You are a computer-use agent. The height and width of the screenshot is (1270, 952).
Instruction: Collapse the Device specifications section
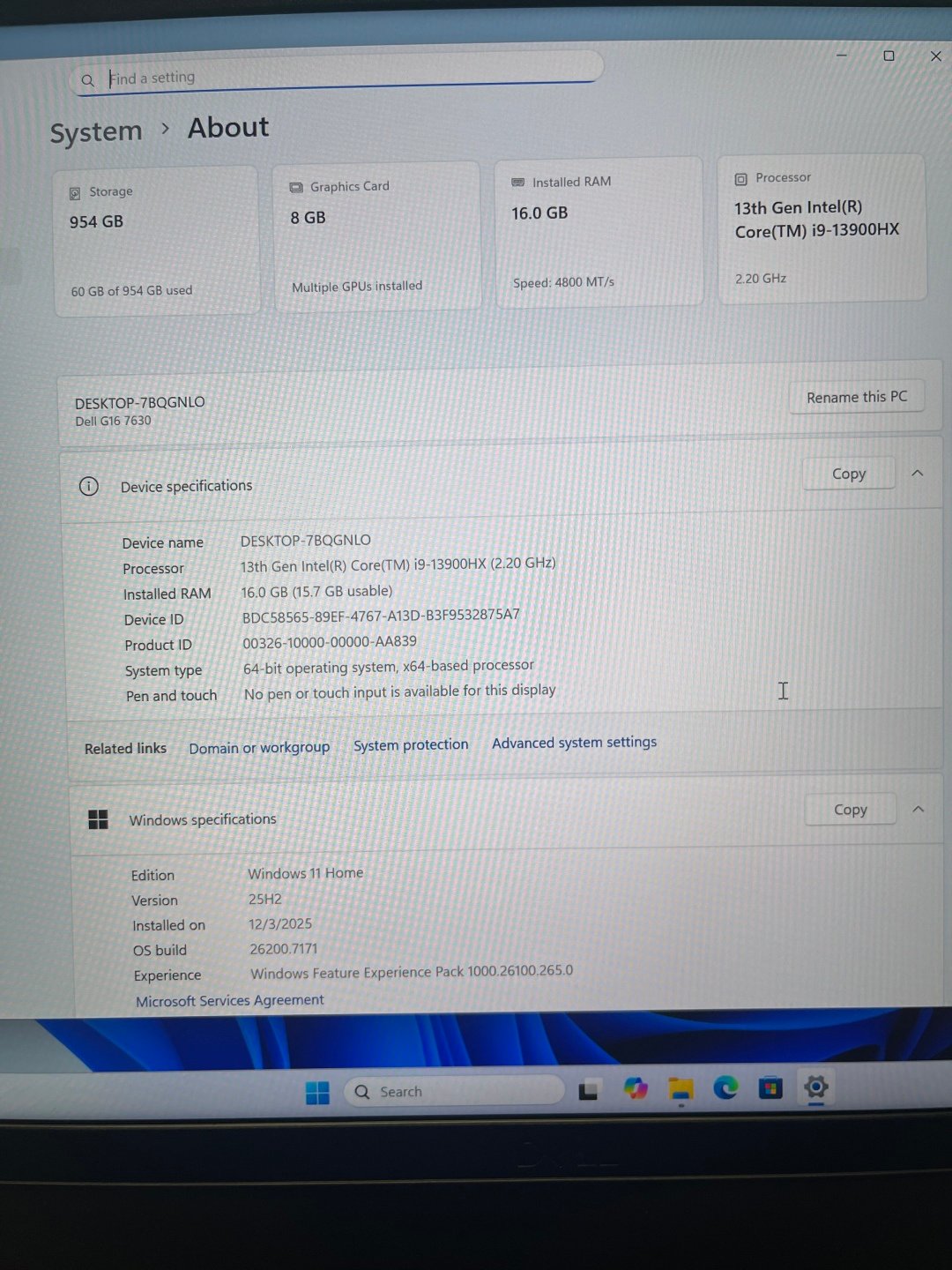(x=918, y=473)
